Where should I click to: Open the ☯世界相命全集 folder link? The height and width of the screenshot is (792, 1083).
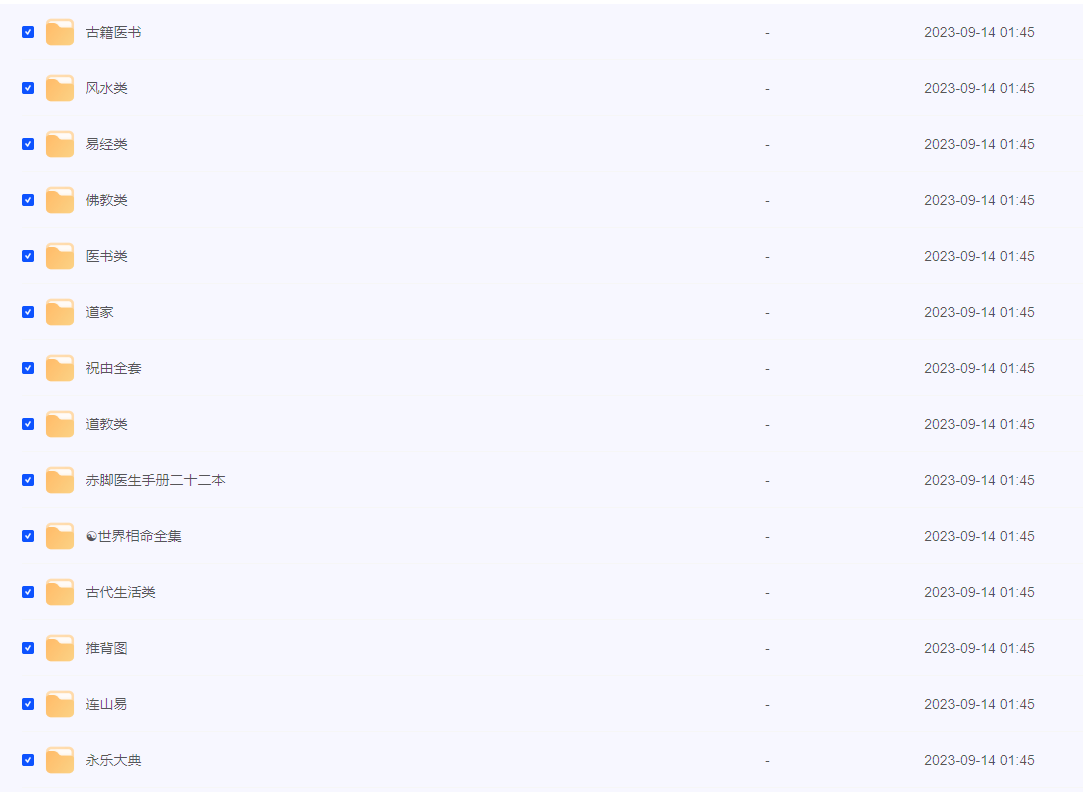tap(134, 536)
